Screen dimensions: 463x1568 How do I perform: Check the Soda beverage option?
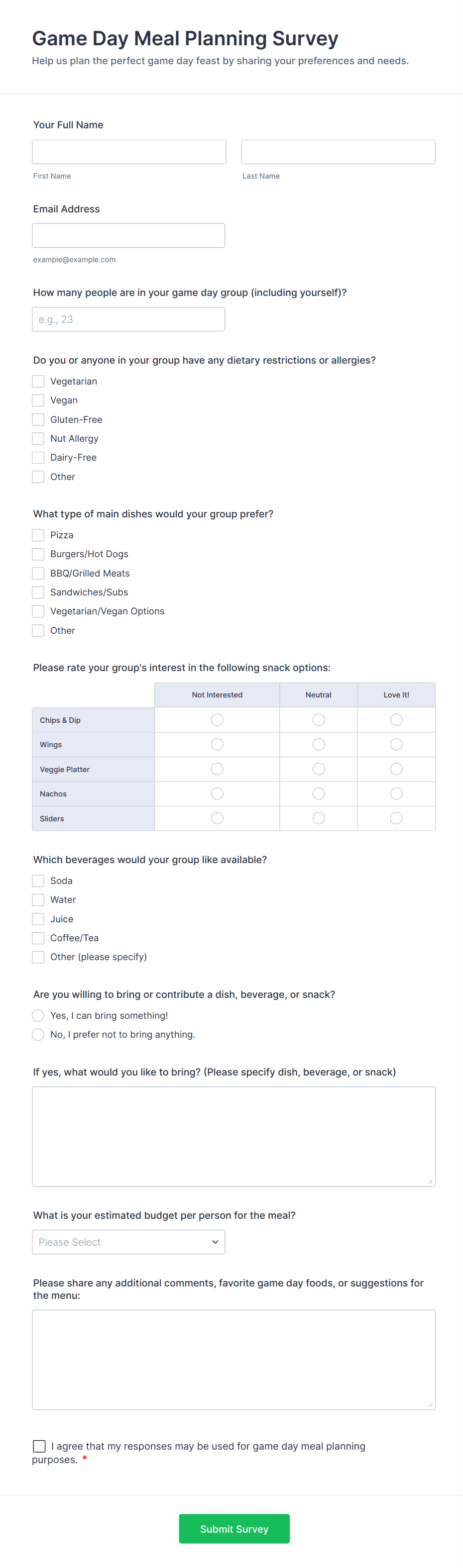pos(38,881)
